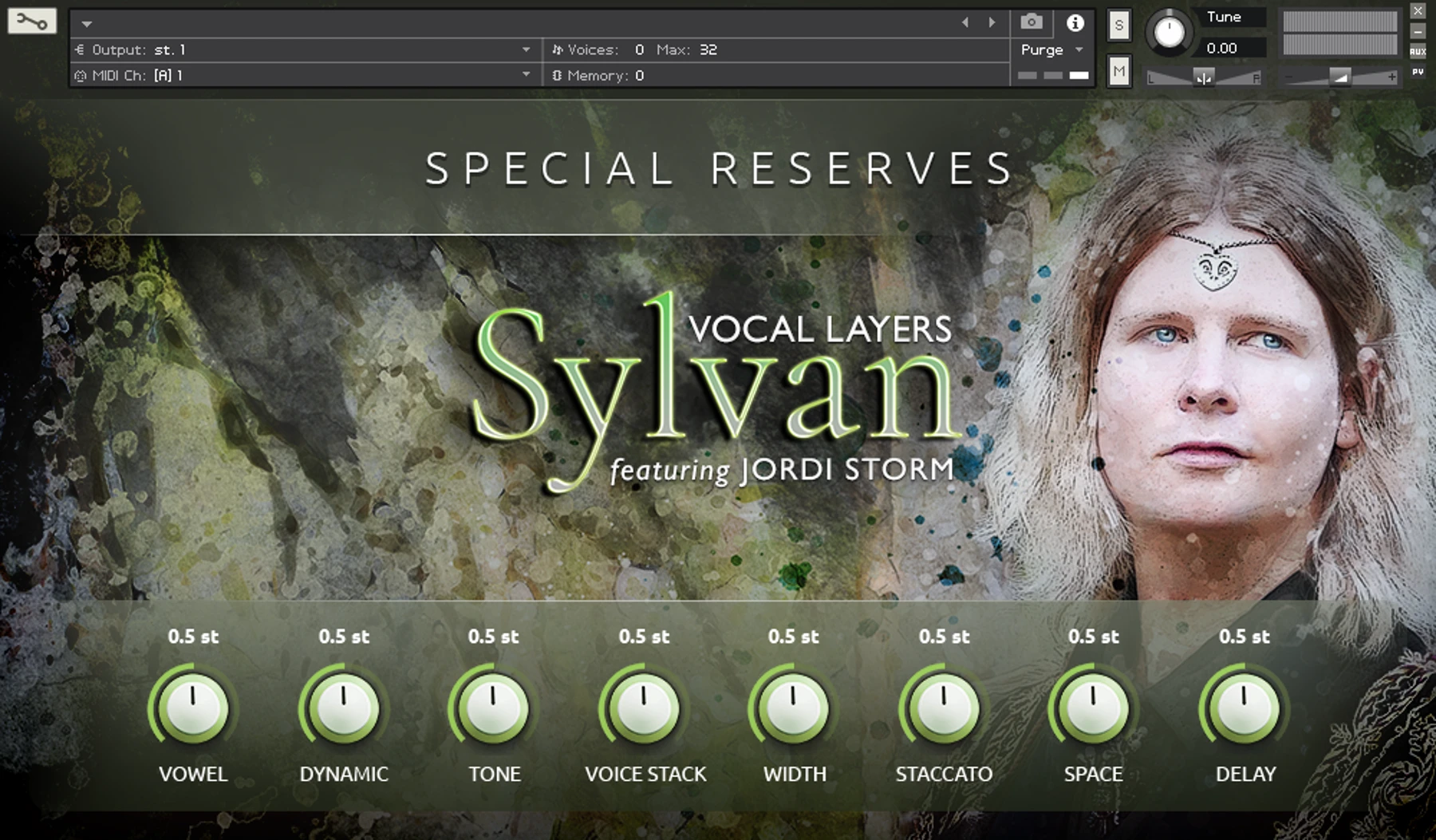
Task: Click the Tune knob
Action: [1169, 33]
